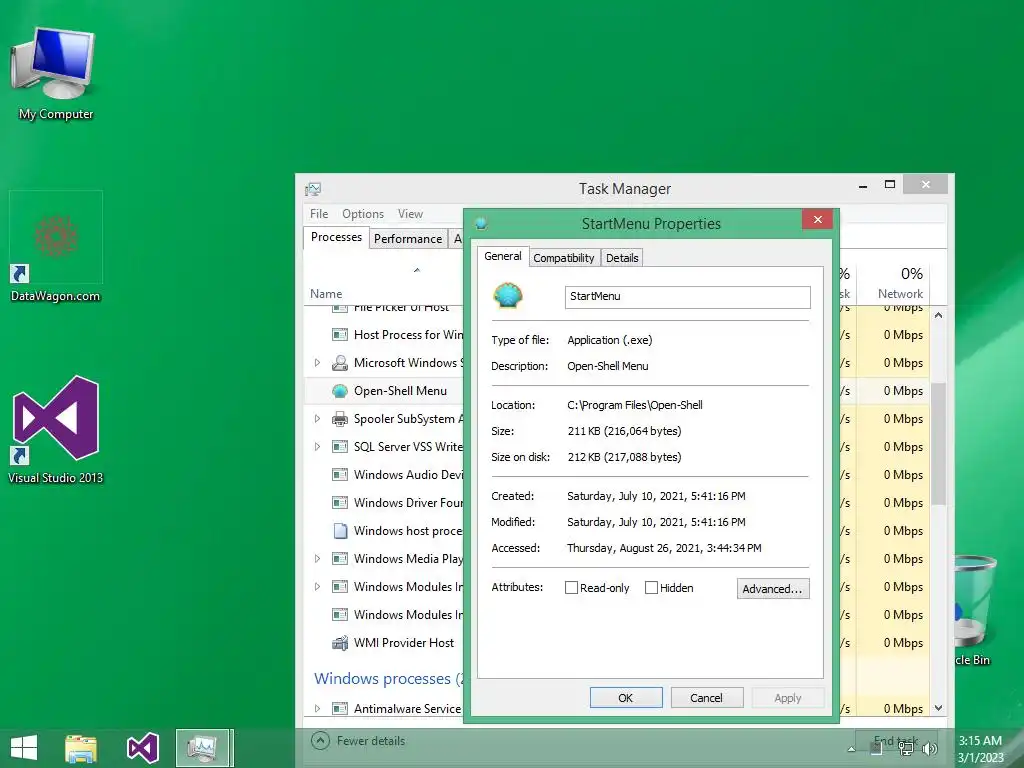
Task: Sort processes by the Name column
Action: tap(326, 294)
